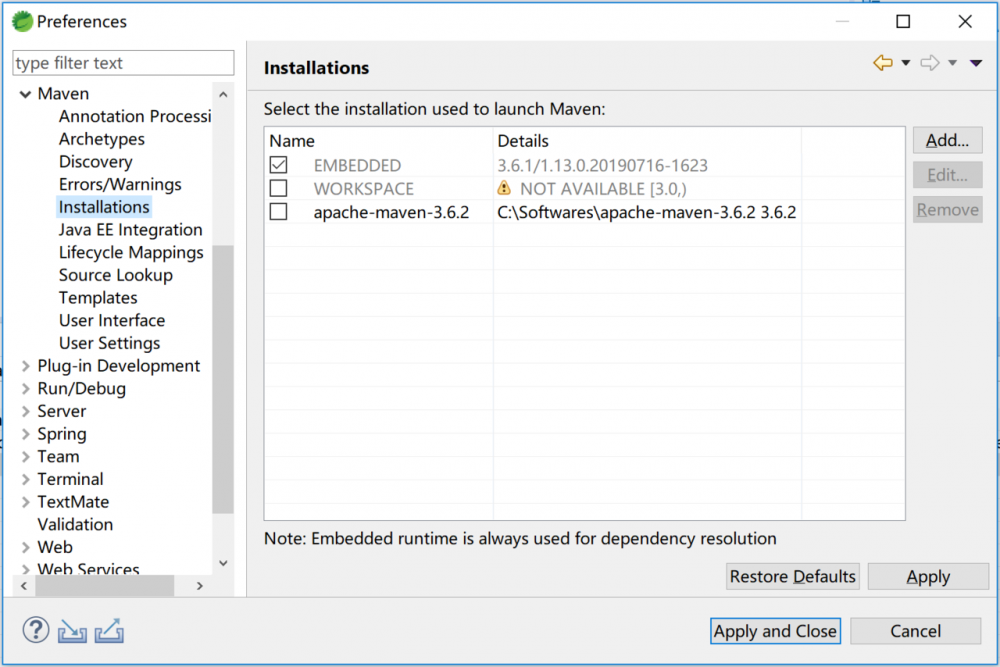Open the Archetypes preference page
1000x667 pixels.
(x=101, y=139)
